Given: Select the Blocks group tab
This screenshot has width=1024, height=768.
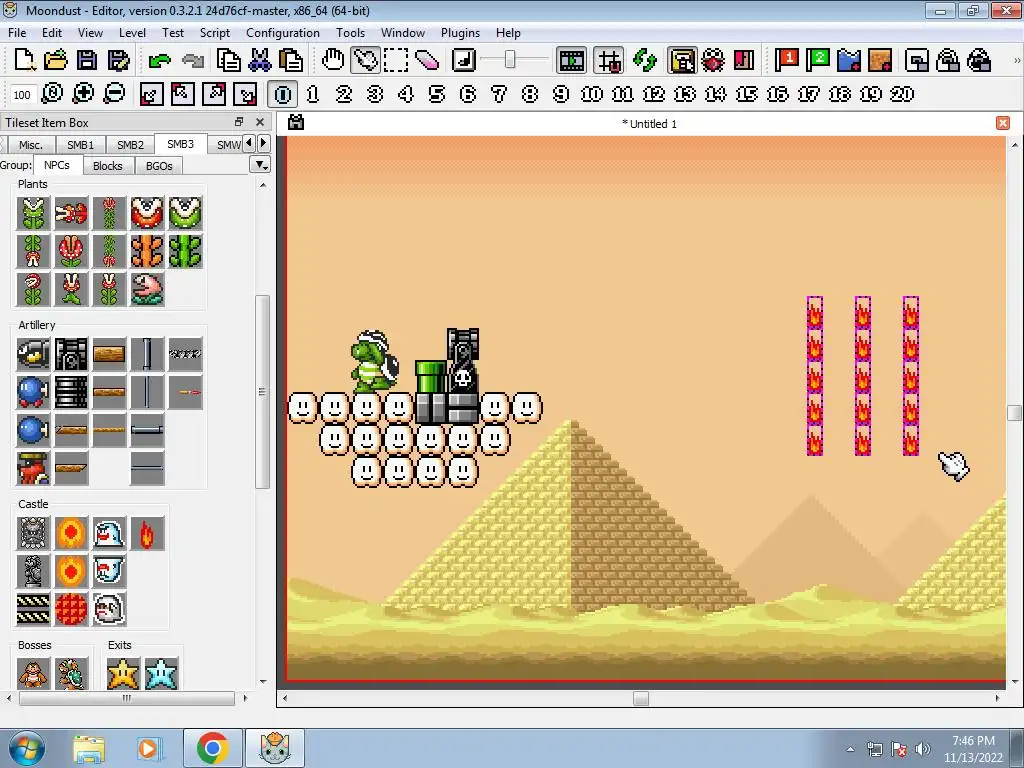Looking at the screenshot, I should [108, 166].
